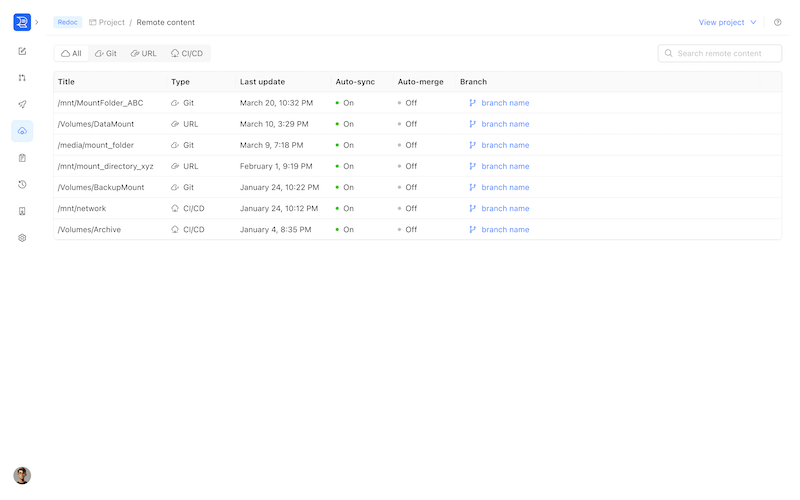
Task: Click the Type column header
Action: [x=180, y=82]
